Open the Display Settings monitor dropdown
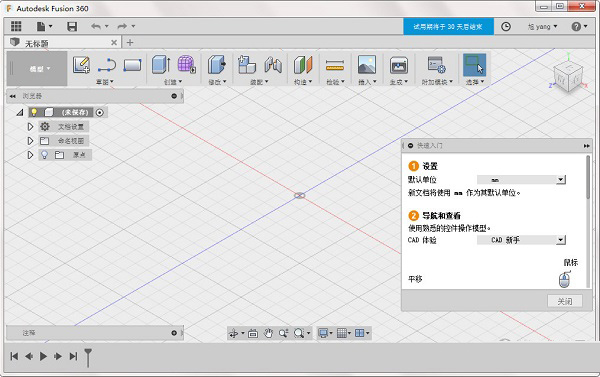 coord(326,333)
